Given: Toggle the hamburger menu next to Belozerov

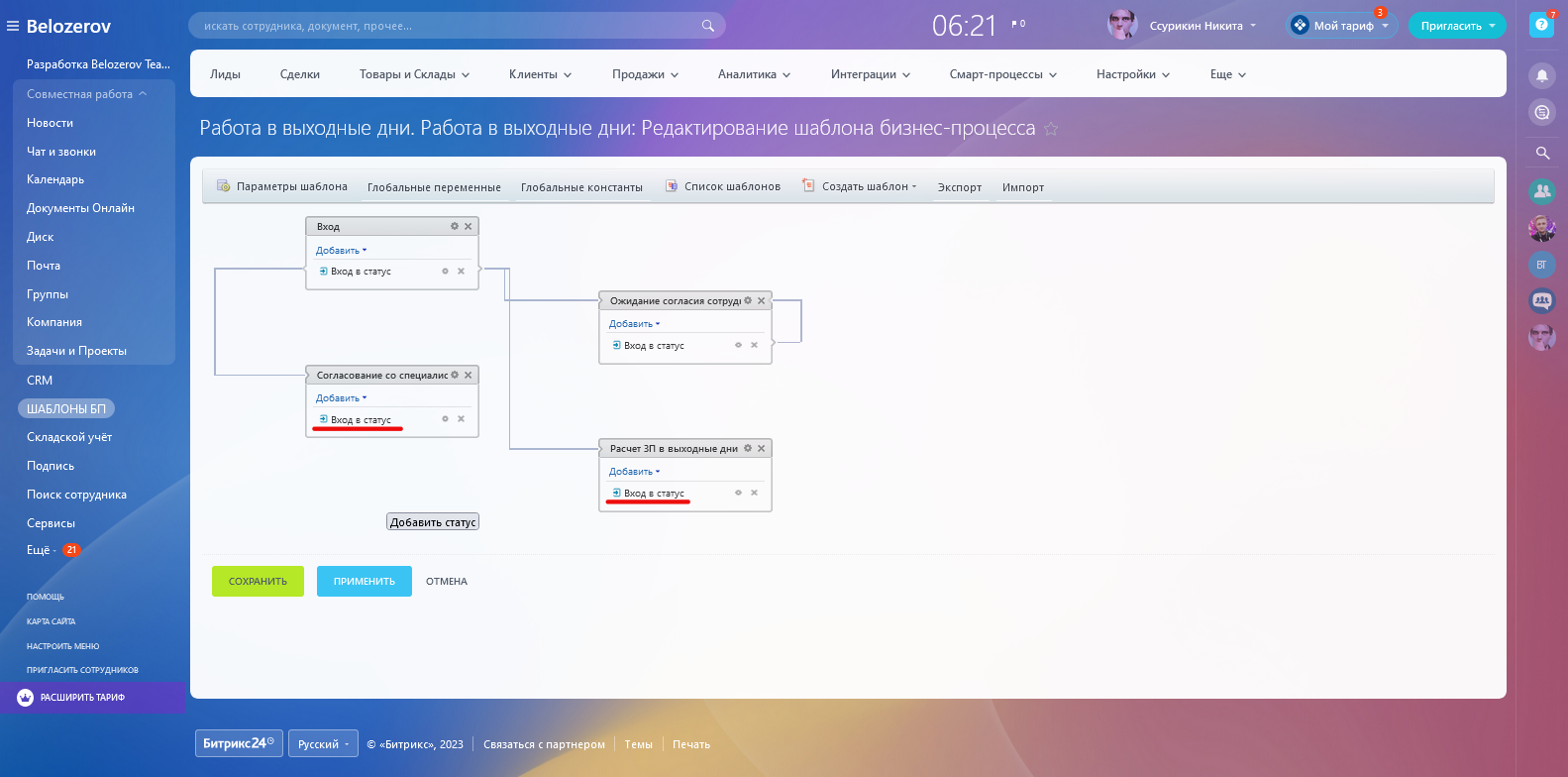Looking at the screenshot, I should pos(13,26).
